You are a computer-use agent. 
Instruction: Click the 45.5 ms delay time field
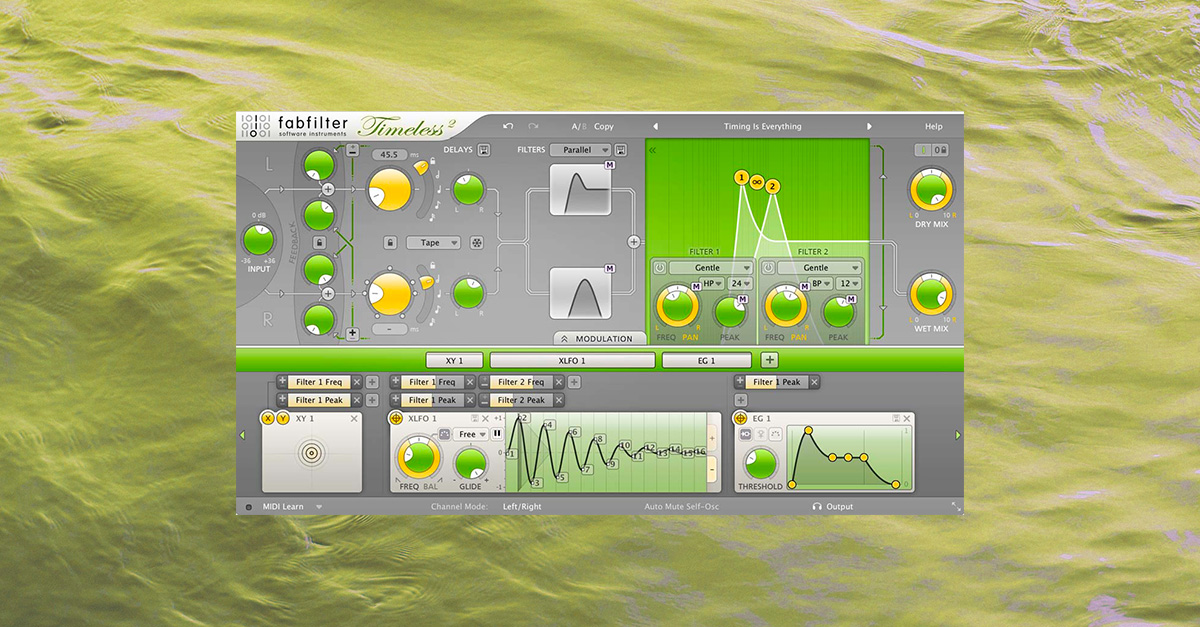coord(390,155)
